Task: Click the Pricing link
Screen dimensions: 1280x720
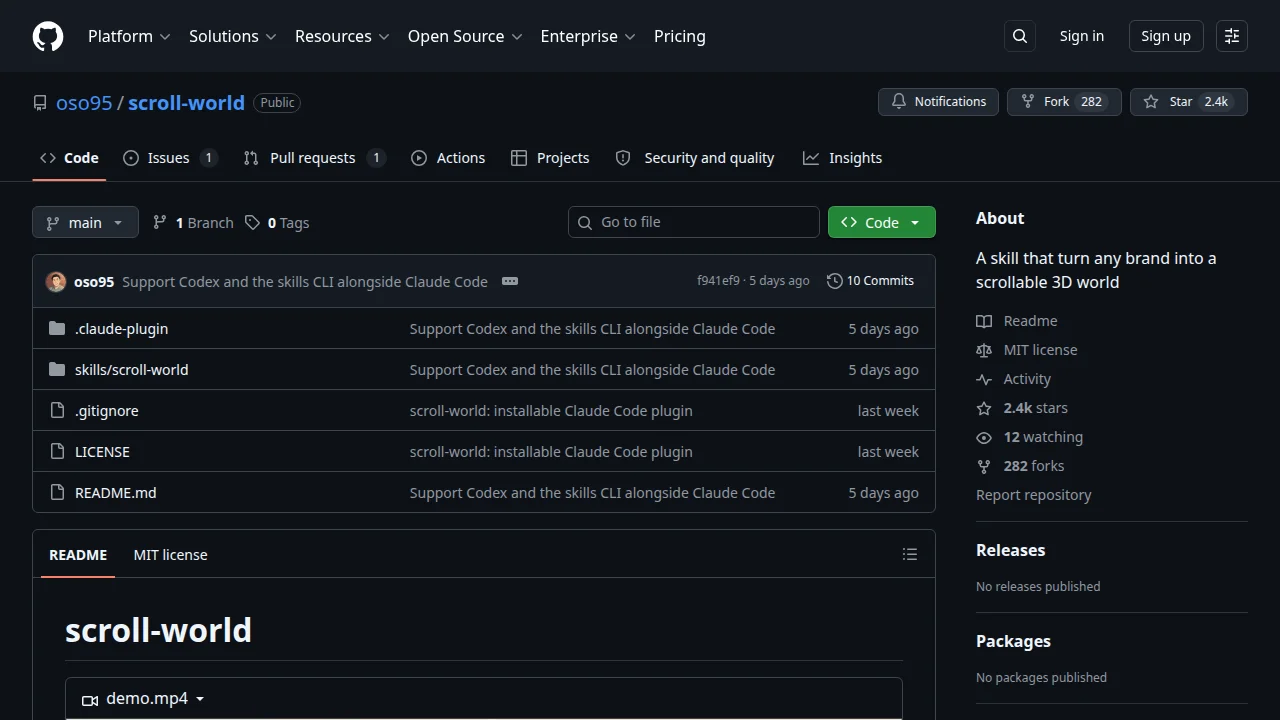Action: [680, 36]
